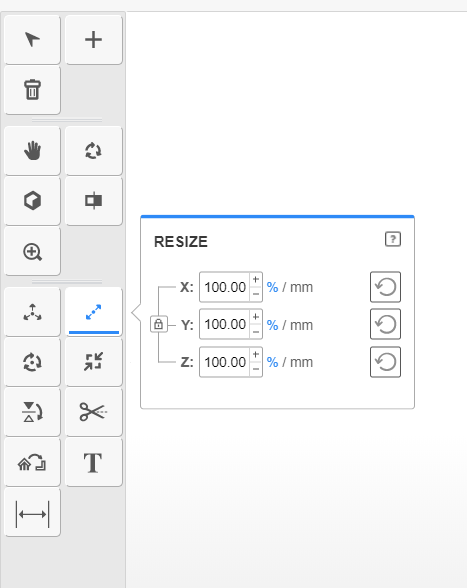Viewport: 467px width, 588px height.
Task: Toggle the uniform scaling lock
Action: click(x=159, y=324)
